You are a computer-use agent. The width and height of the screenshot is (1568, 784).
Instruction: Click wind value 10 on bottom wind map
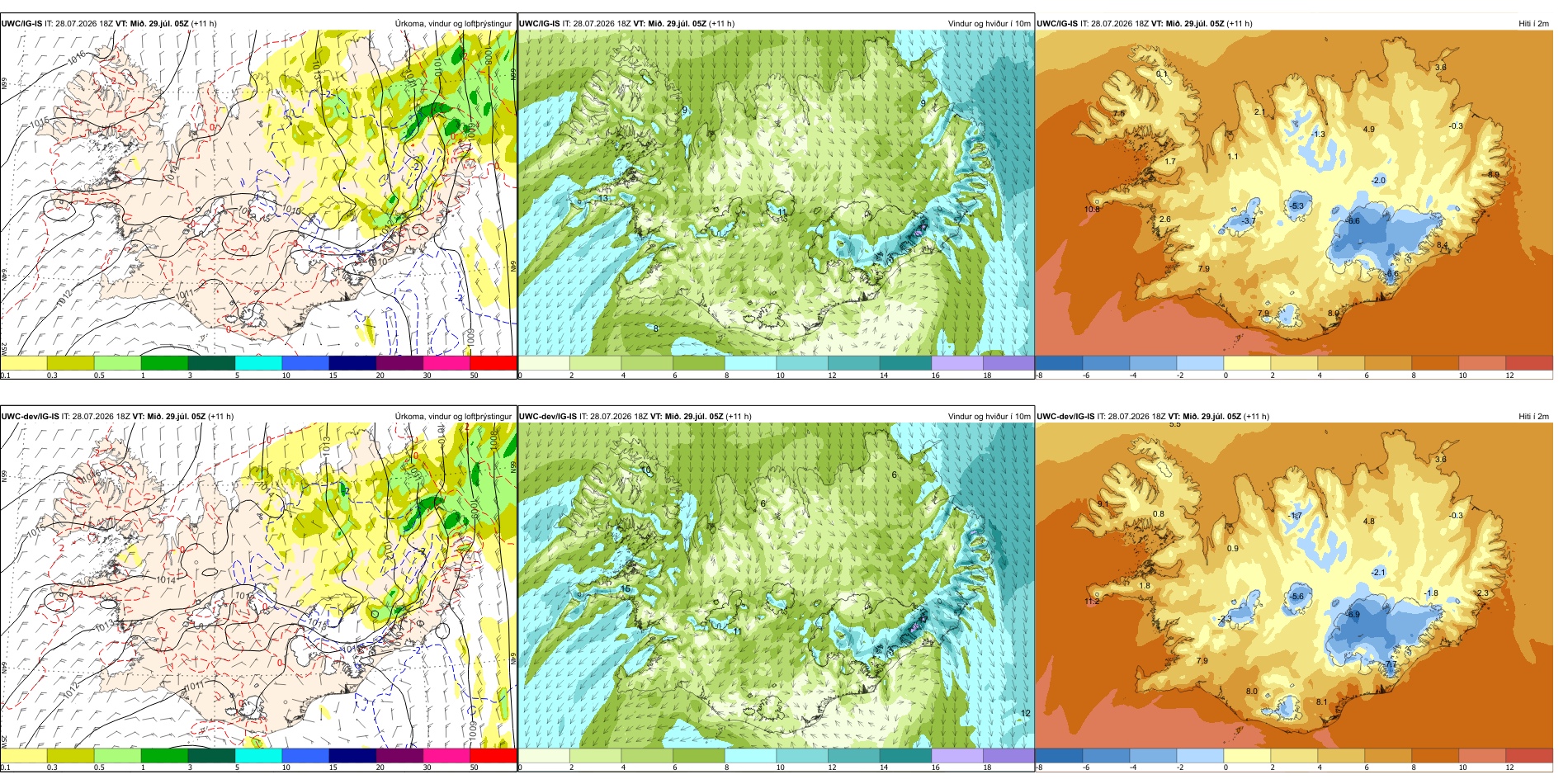point(646,470)
